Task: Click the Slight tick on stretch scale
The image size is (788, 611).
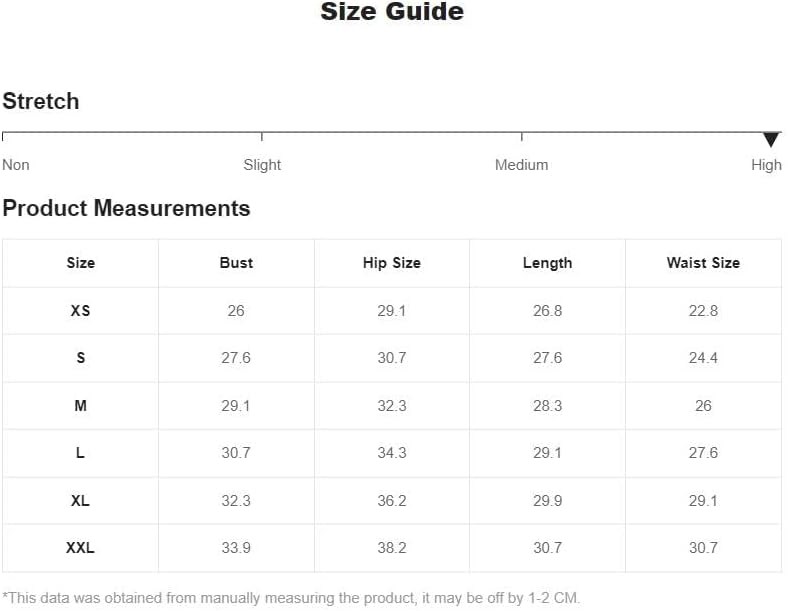Action: [x=262, y=137]
